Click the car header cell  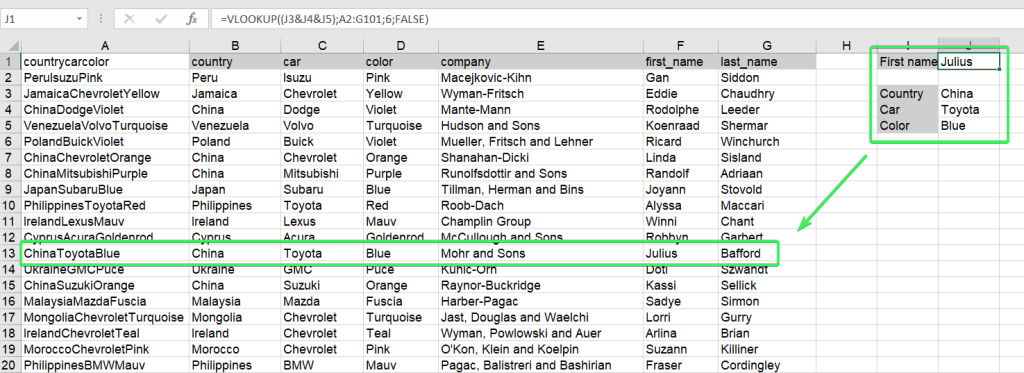(x=322, y=61)
